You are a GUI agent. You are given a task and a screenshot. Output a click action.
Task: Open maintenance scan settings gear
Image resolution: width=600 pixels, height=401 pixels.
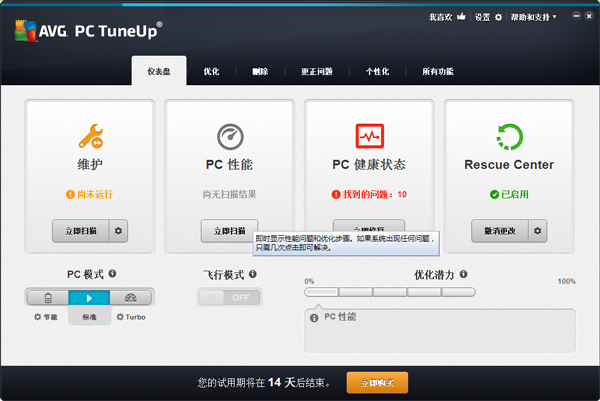(118, 231)
